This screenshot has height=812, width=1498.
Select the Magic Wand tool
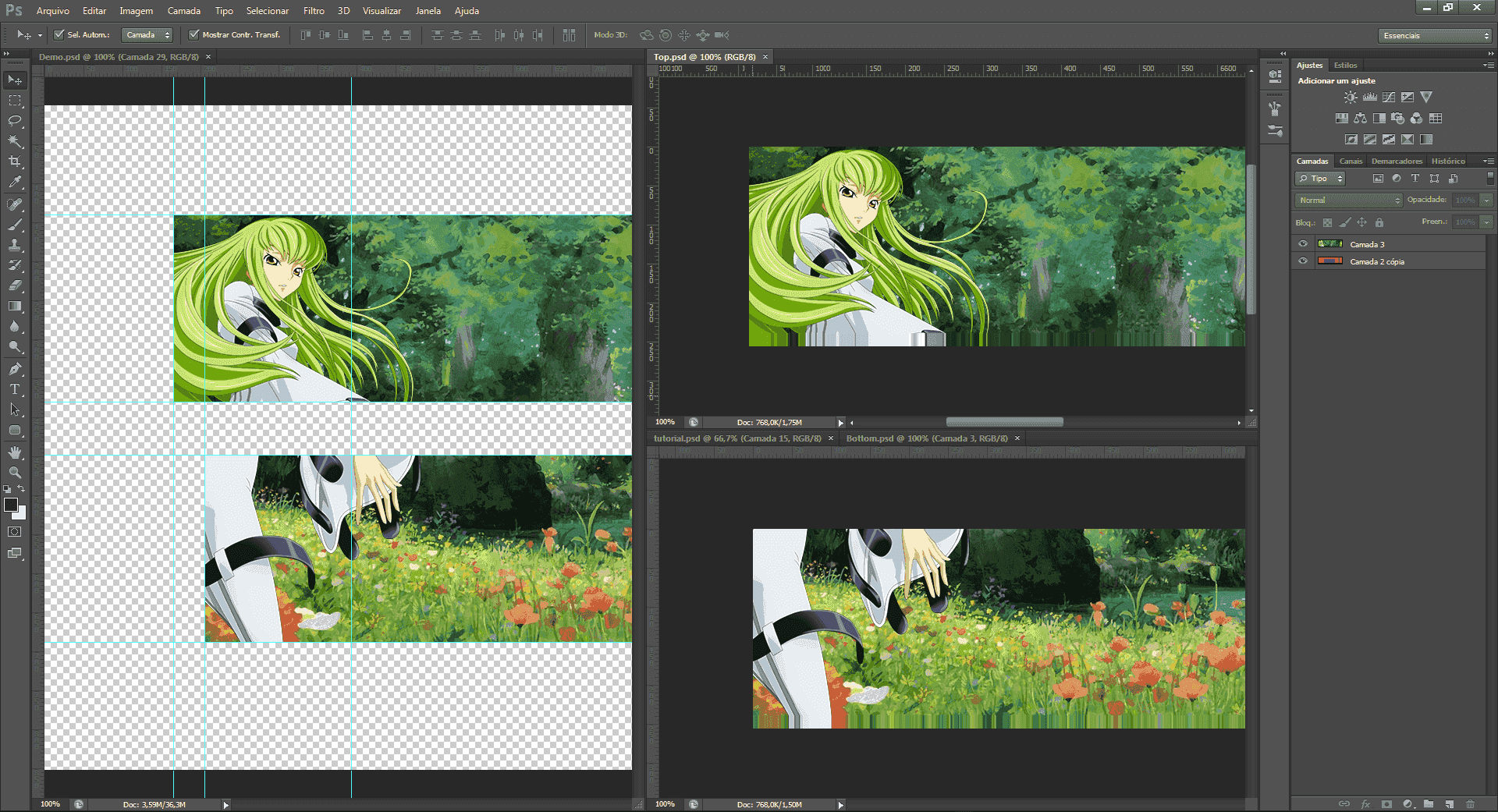[x=15, y=141]
